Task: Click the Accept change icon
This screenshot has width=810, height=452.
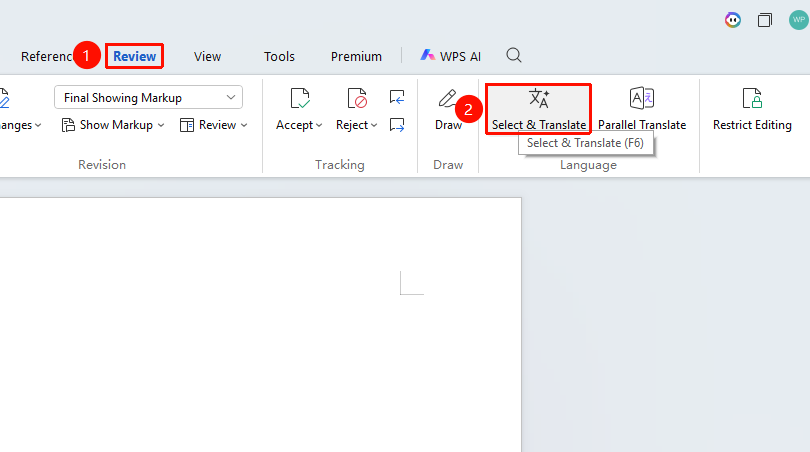Action: 300,98
